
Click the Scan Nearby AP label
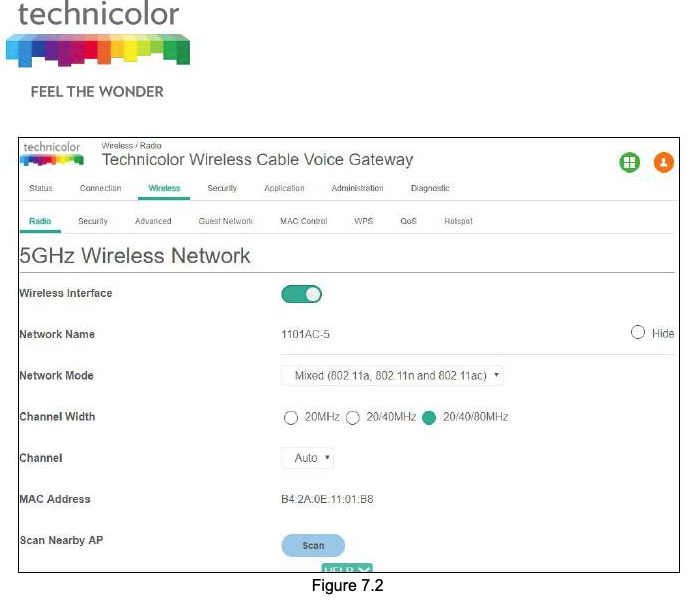coord(61,540)
